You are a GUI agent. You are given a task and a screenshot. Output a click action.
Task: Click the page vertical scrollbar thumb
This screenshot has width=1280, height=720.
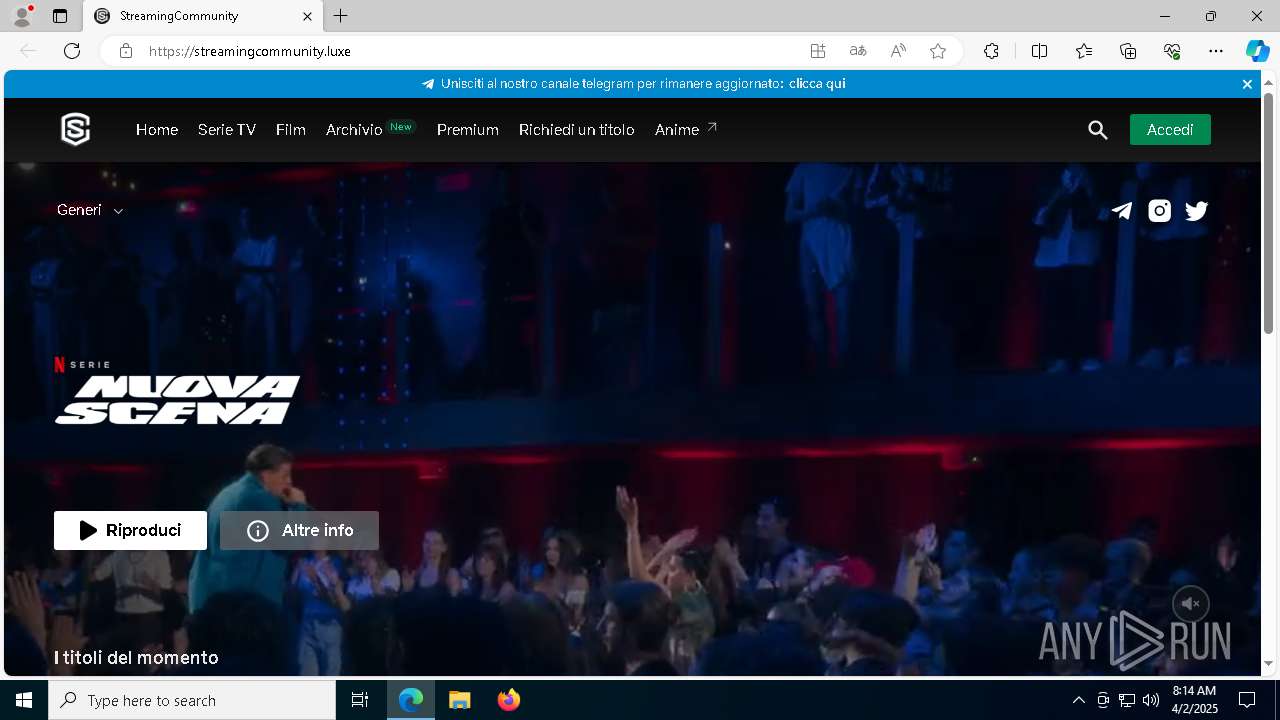(x=1268, y=213)
